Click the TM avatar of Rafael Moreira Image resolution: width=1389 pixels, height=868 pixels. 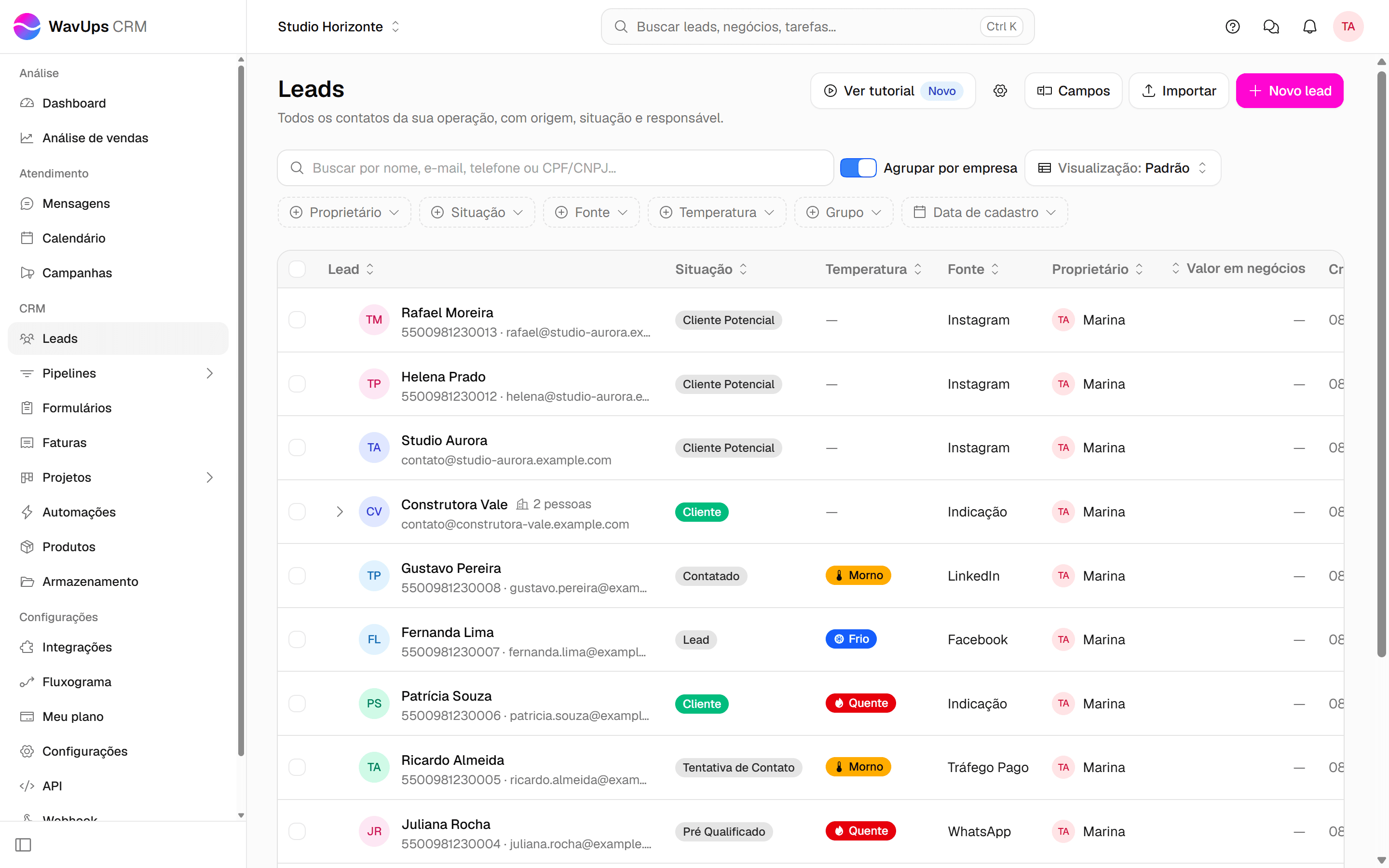[x=374, y=320]
